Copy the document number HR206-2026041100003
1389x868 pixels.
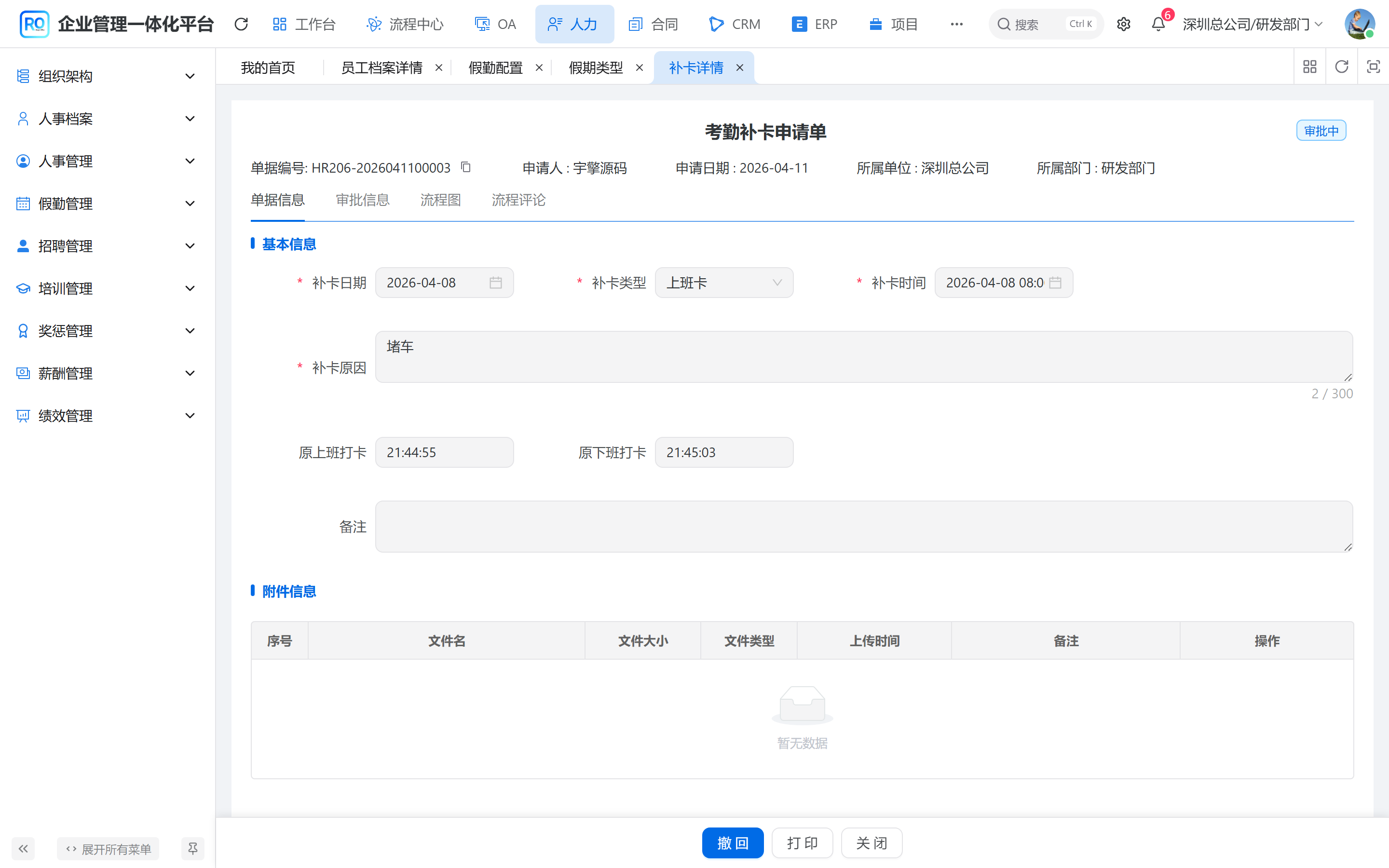465,167
